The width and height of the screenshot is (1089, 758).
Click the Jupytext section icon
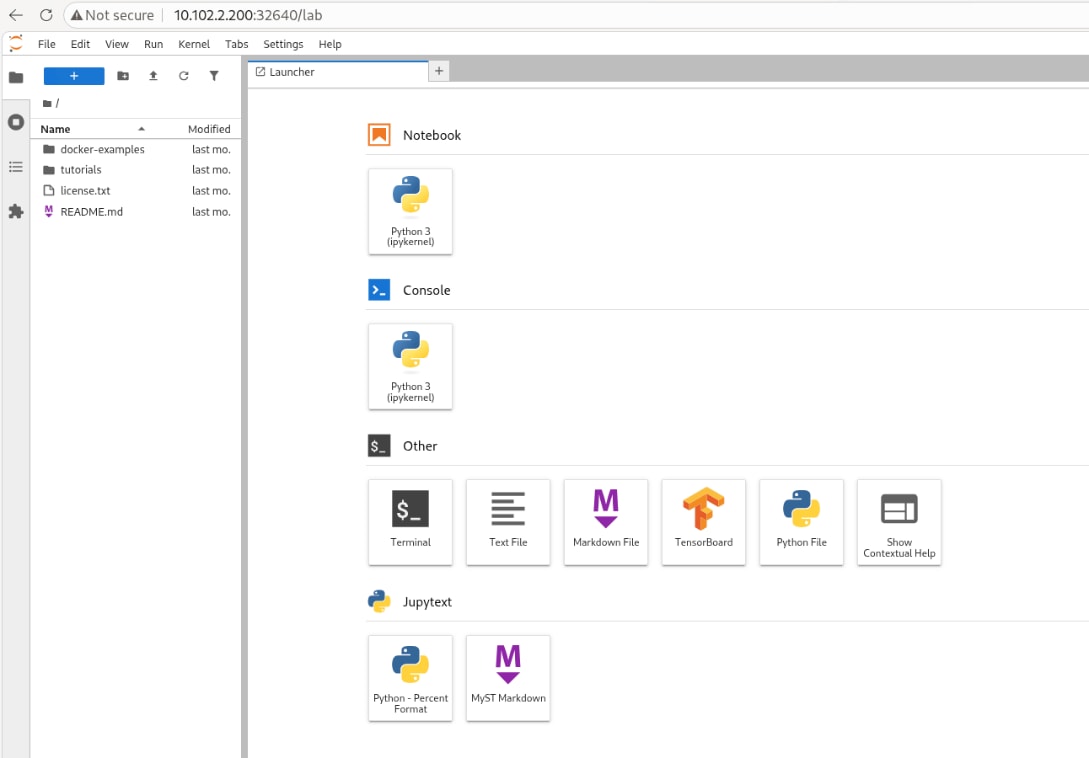click(x=379, y=601)
